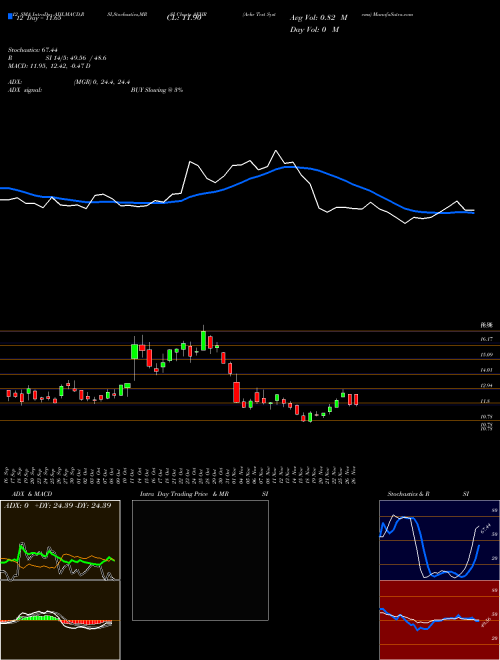Viewport: 500px width, 660px height.
Task: Click the 15.09 price level label
Action: point(487,355)
